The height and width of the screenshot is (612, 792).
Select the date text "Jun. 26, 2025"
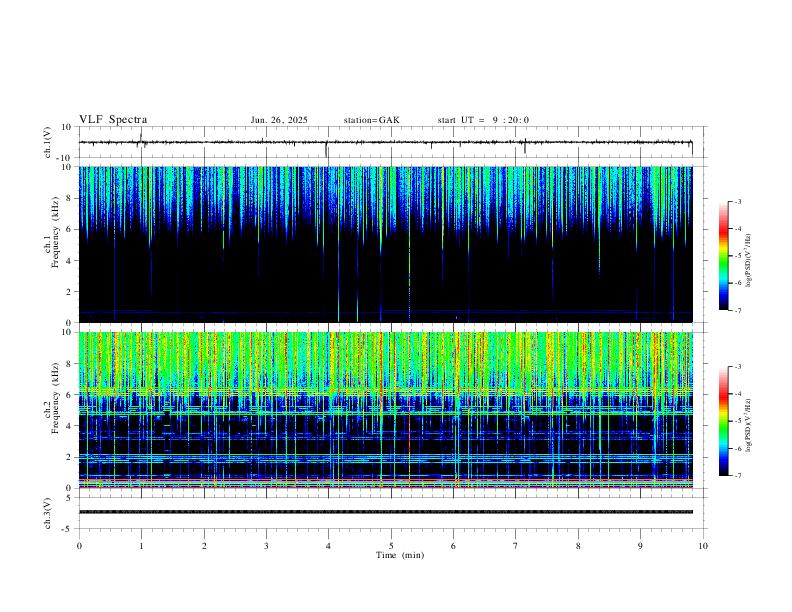(x=279, y=120)
